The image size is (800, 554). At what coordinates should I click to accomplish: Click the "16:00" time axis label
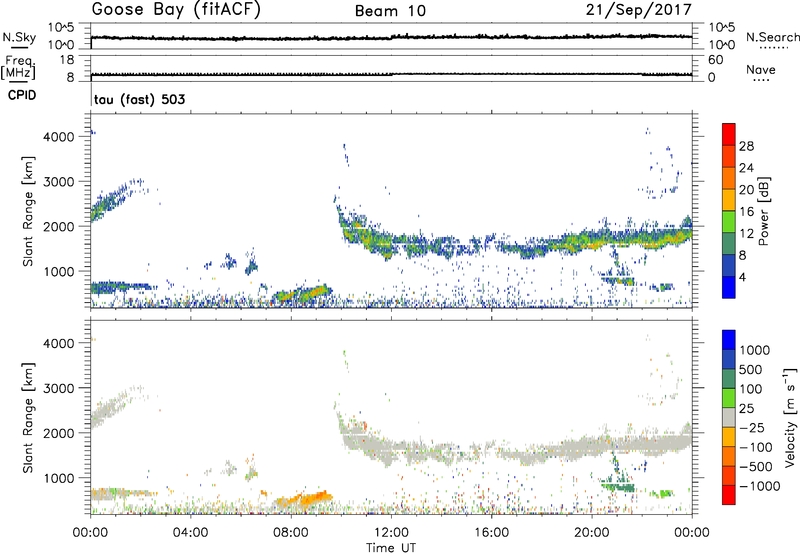coord(491,533)
